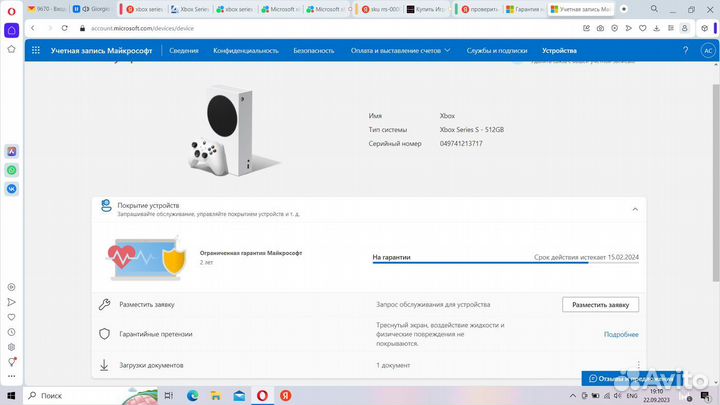Show hidden system tray icons chevron
The width and height of the screenshot is (720, 405).
point(573,395)
